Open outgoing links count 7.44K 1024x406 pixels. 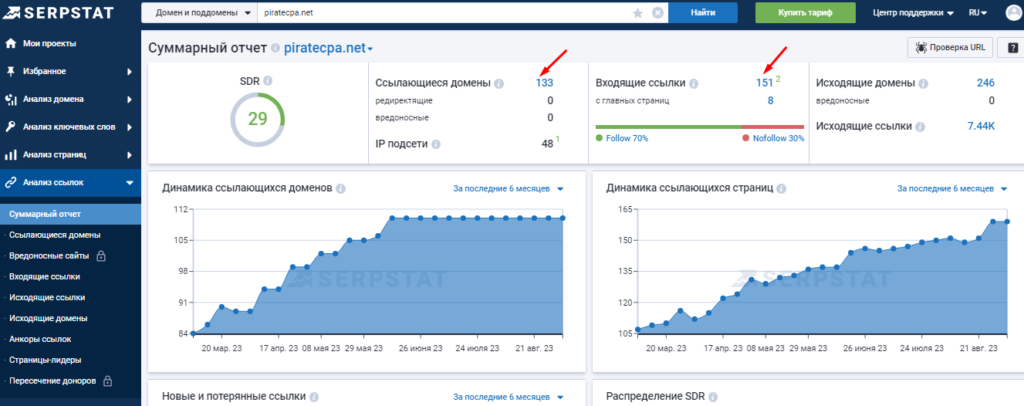[981, 126]
